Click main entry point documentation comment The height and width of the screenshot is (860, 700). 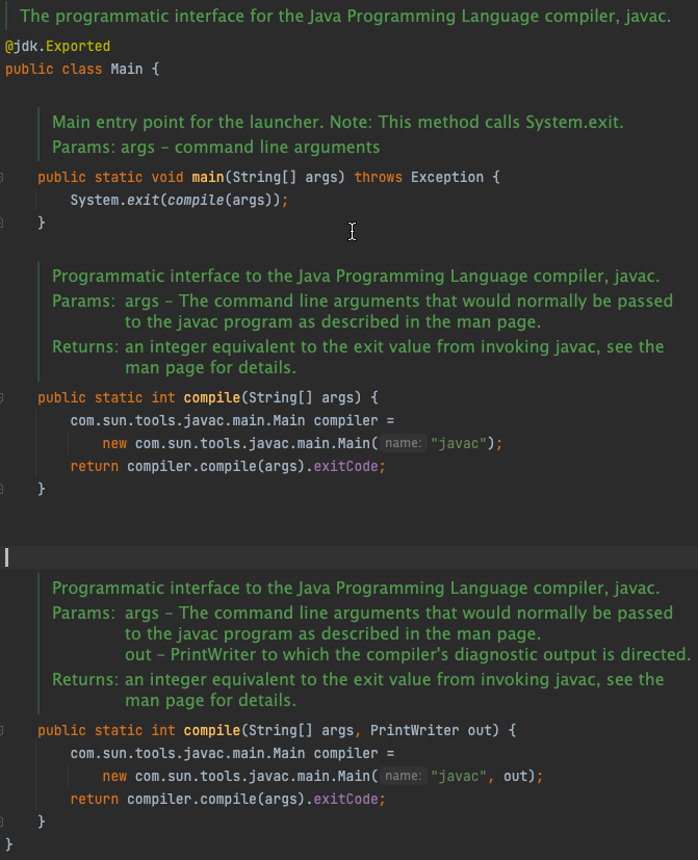coord(337,123)
